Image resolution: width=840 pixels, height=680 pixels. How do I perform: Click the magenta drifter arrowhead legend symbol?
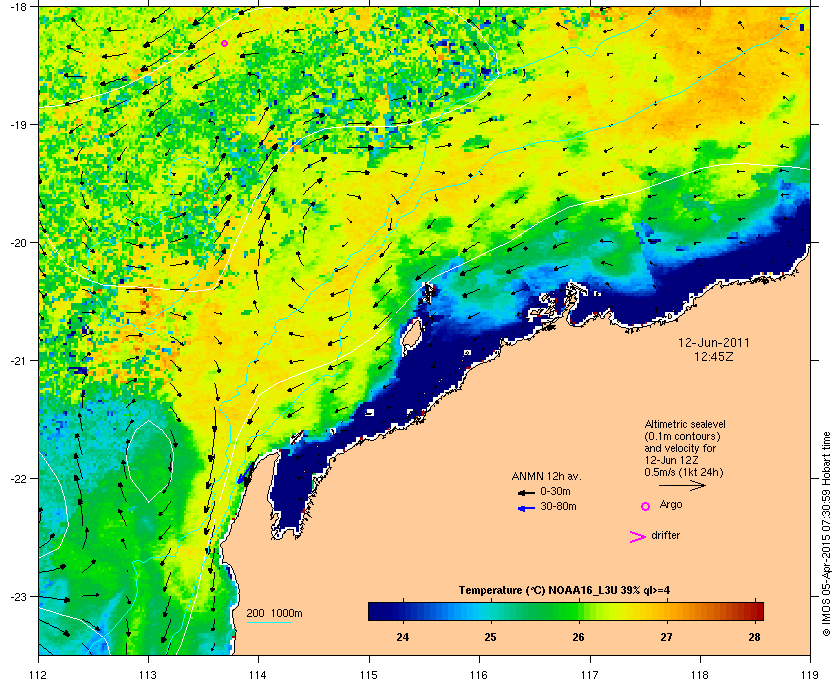(x=638, y=537)
